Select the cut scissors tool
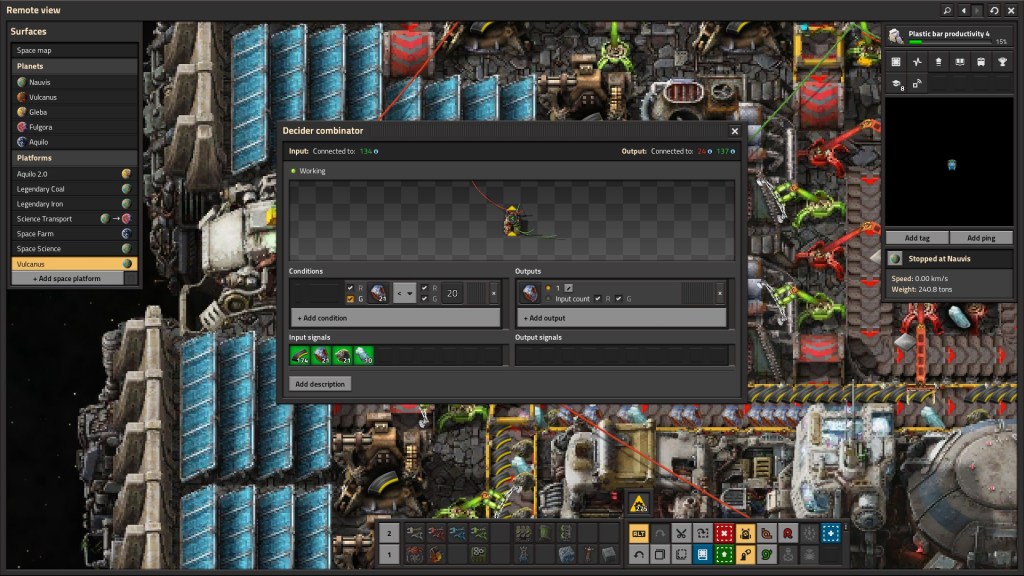This screenshot has width=1024, height=576. [681, 533]
